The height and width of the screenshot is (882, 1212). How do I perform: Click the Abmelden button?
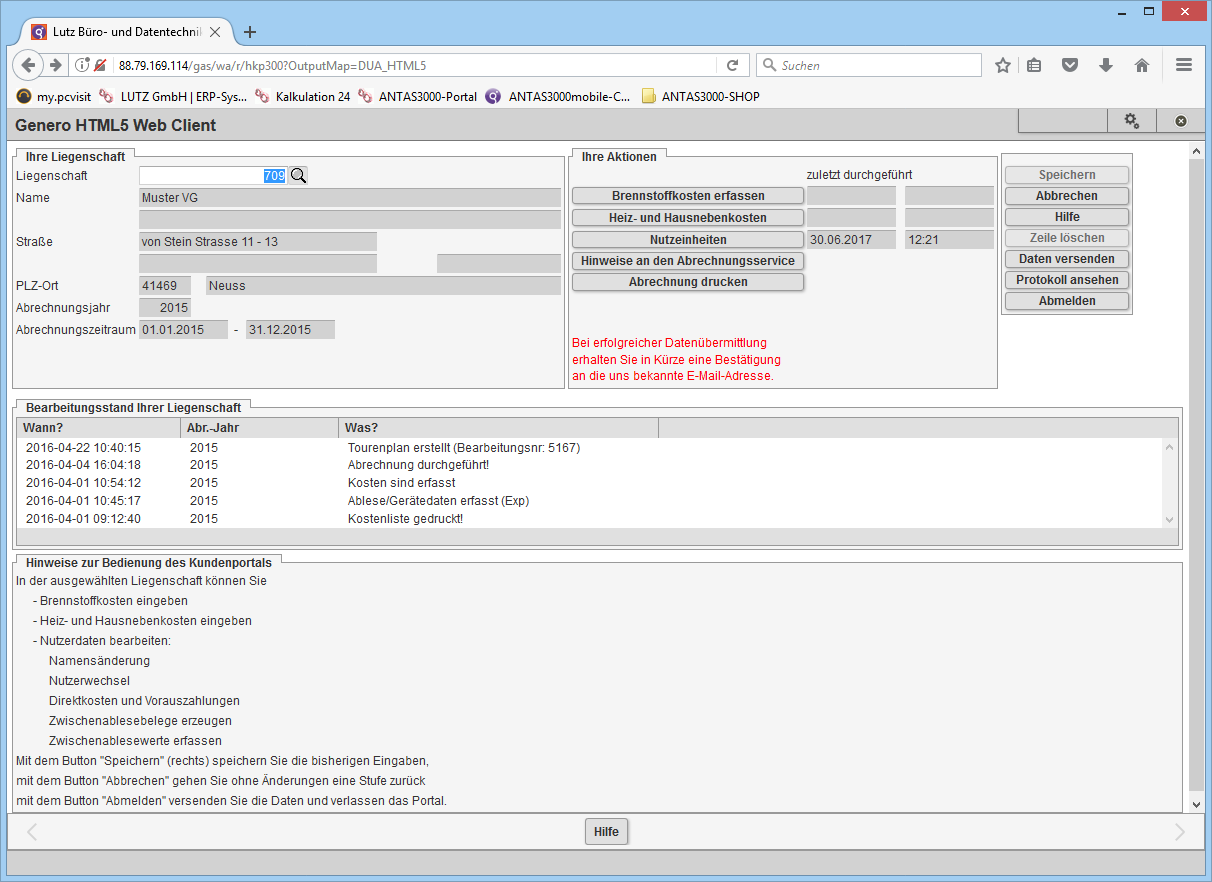tap(1066, 301)
